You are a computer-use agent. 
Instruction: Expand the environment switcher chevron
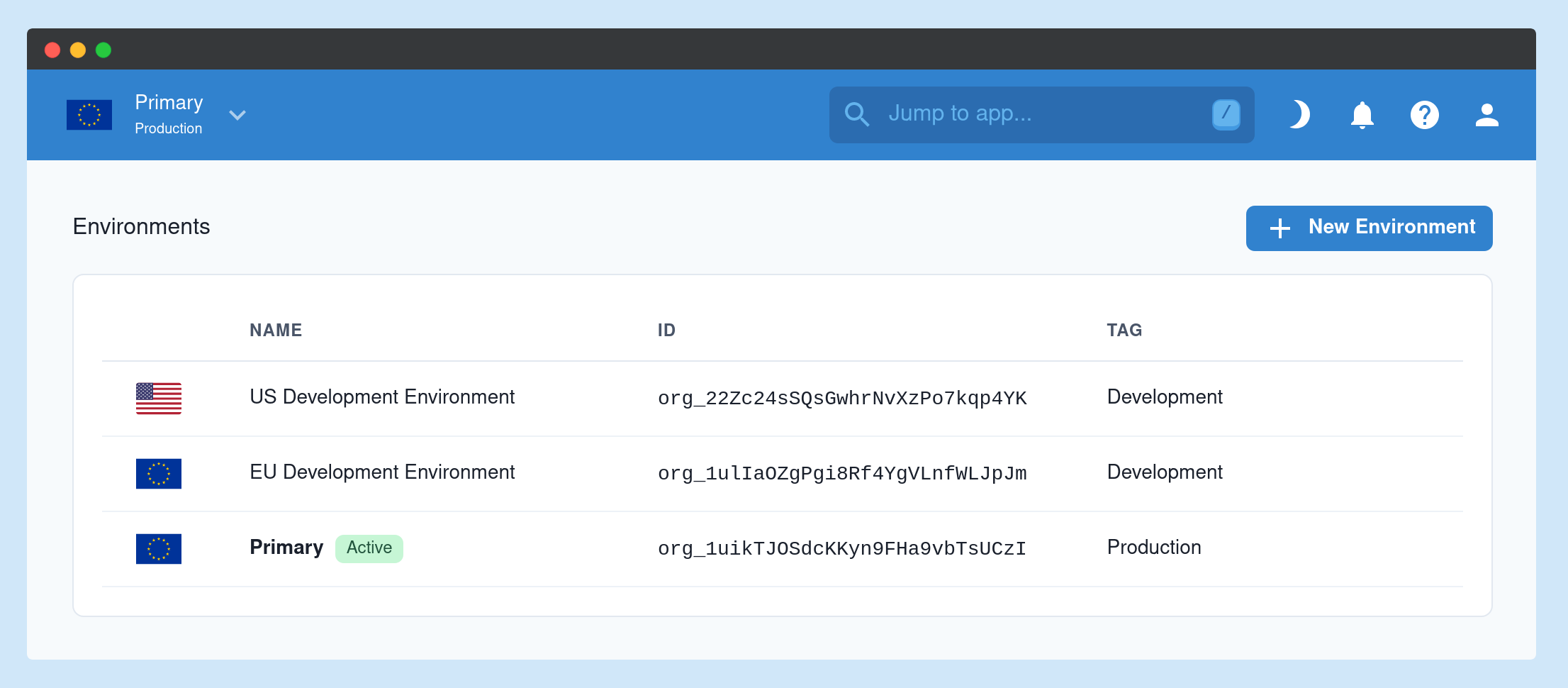click(237, 115)
